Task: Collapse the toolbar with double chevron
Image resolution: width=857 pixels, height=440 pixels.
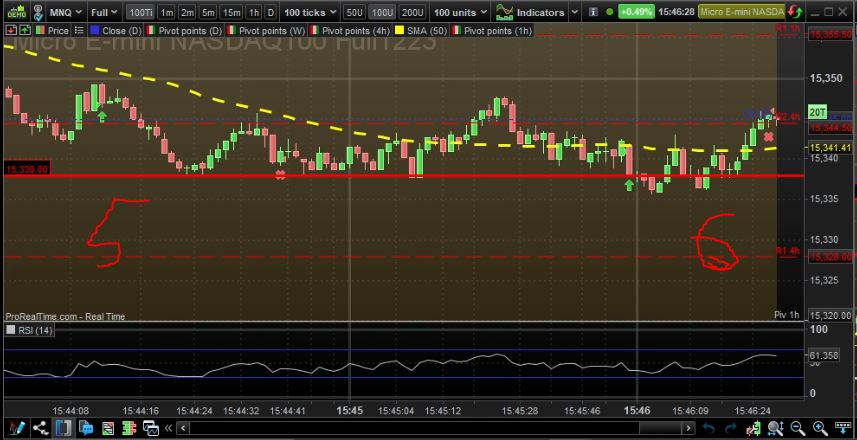Action: [168, 428]
